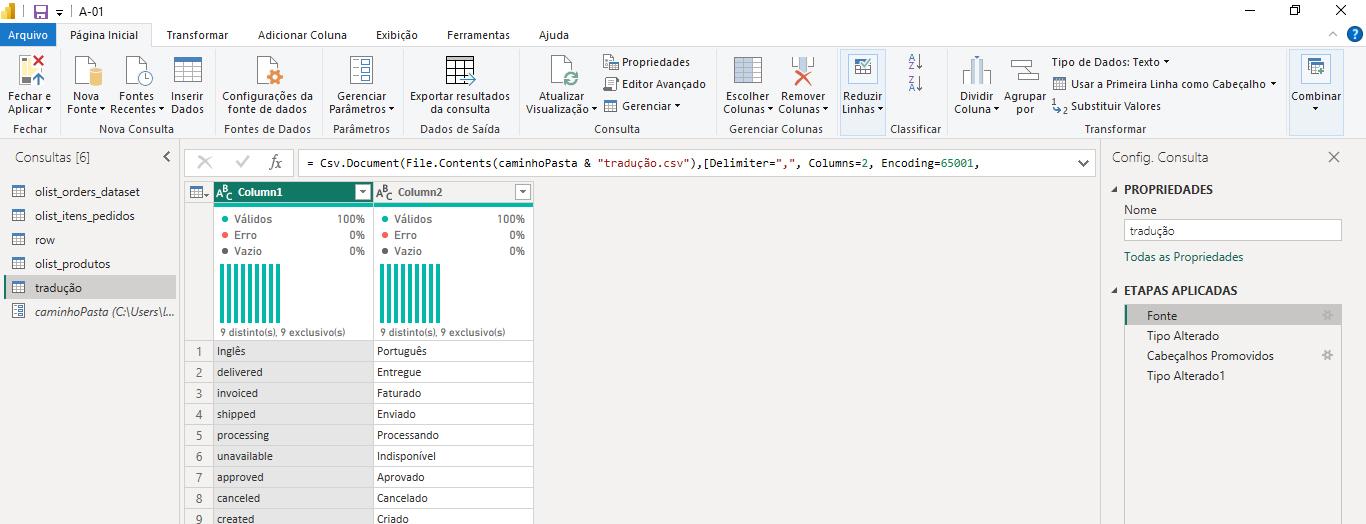
Task: Click Remover Colunas icon
Action: pos(802,71)
